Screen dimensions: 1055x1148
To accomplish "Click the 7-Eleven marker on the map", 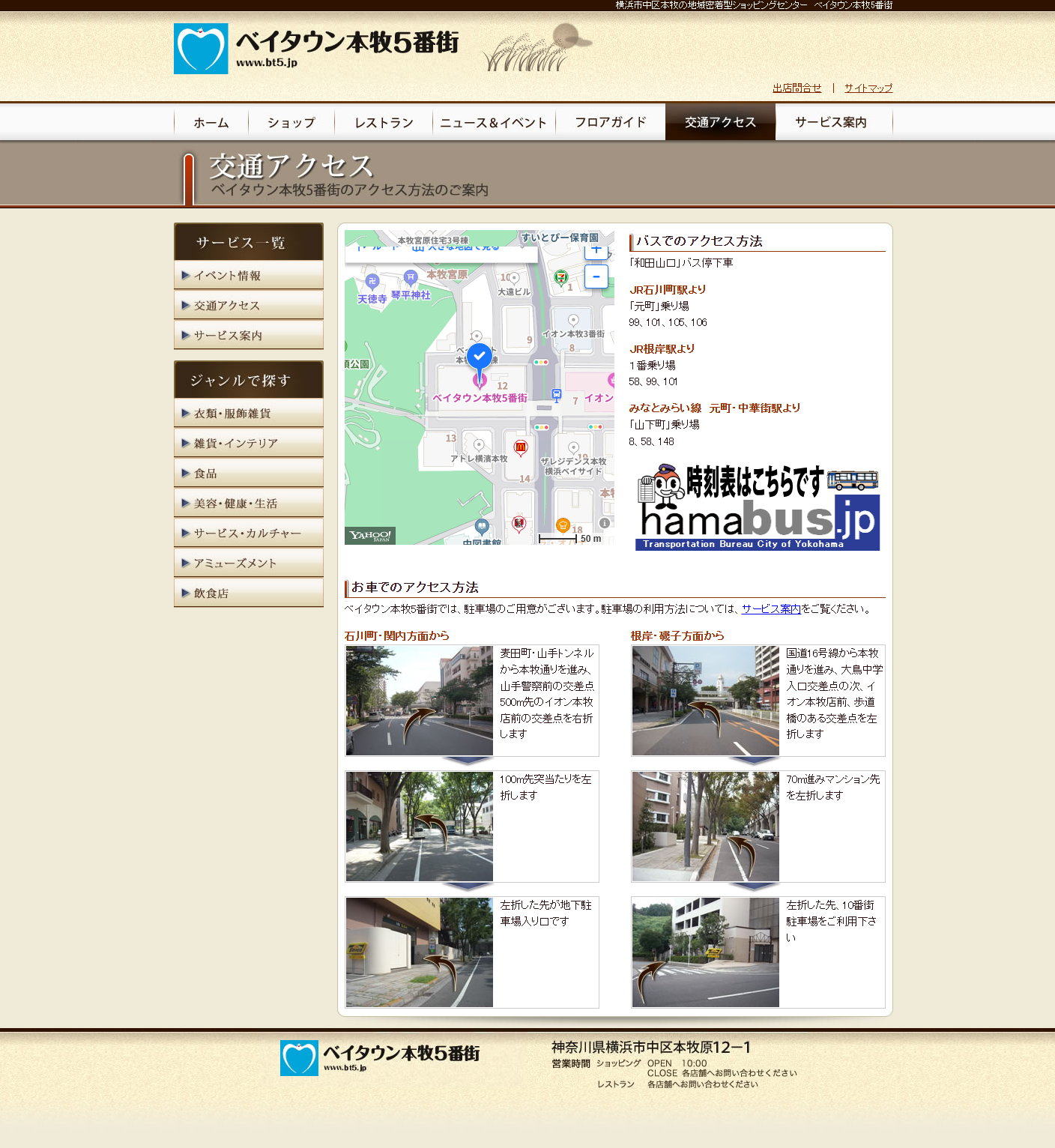I will click(560, 278).
